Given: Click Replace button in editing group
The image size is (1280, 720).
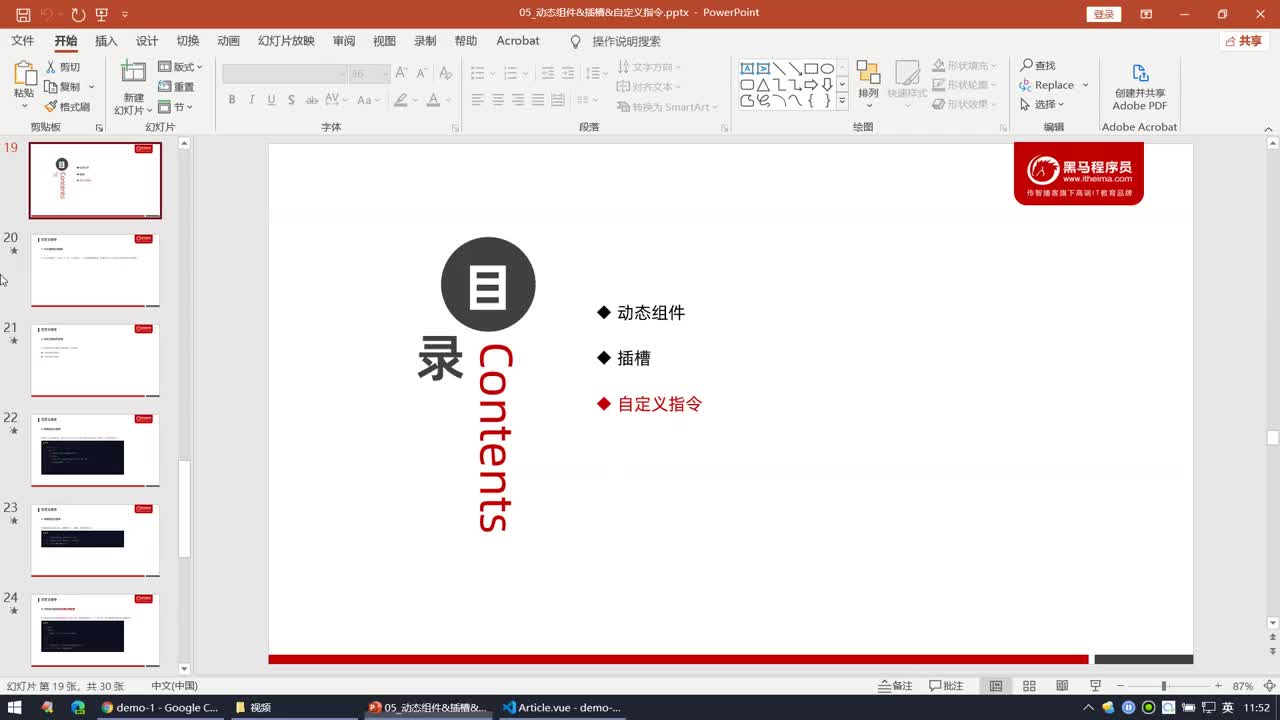Looking at the screenshot, I should tap(1053, 85).
